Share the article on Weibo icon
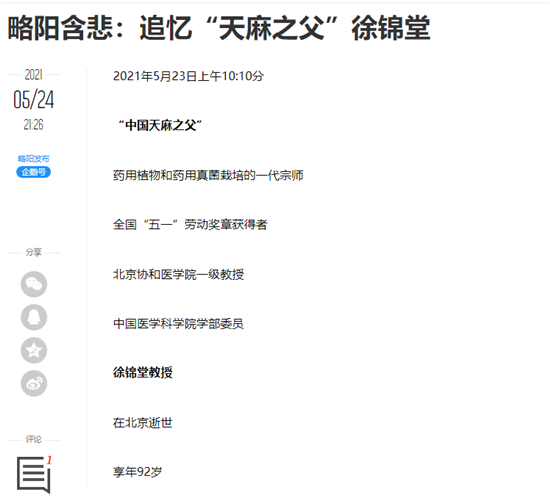Viewport: 550px width, 500px height. pyautogui.click(x=34, y=383)
